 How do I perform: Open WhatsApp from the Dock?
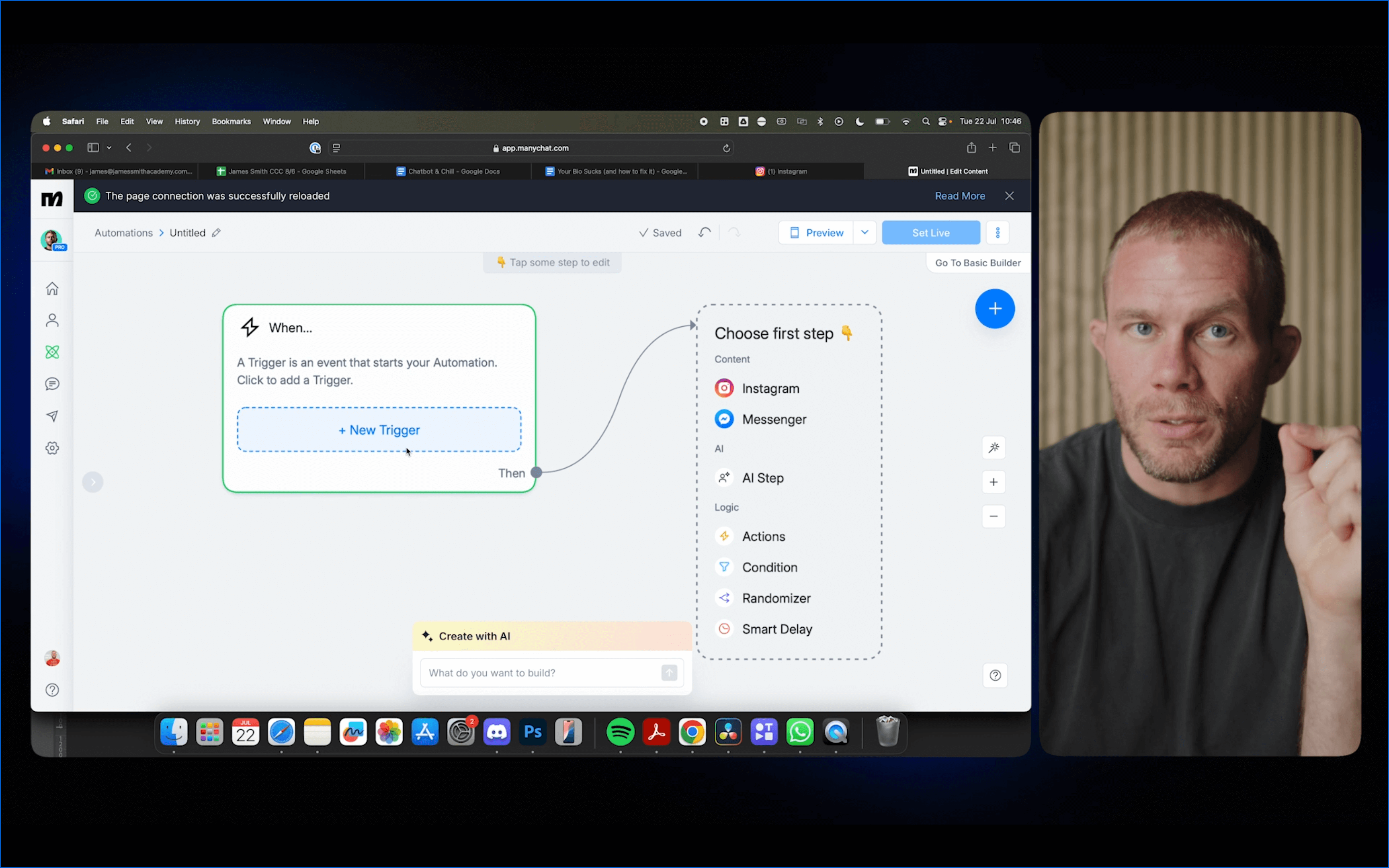pos(799,732)
